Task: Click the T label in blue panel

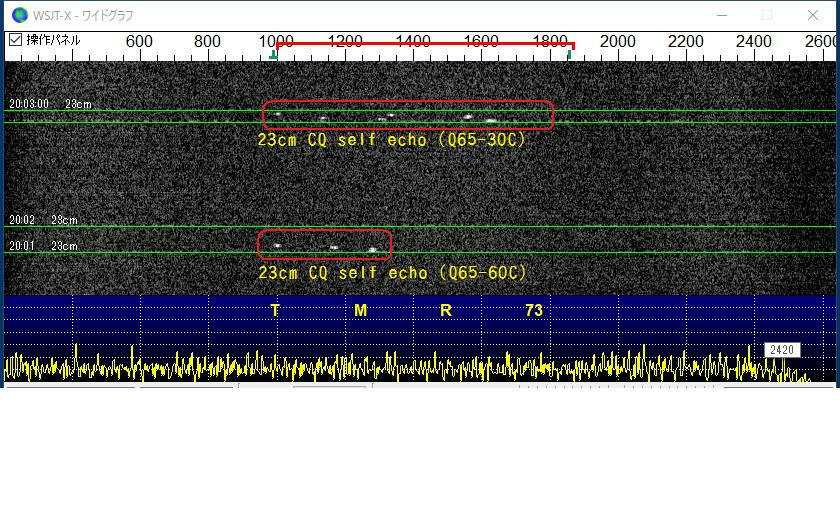Action: click(275, 311)
